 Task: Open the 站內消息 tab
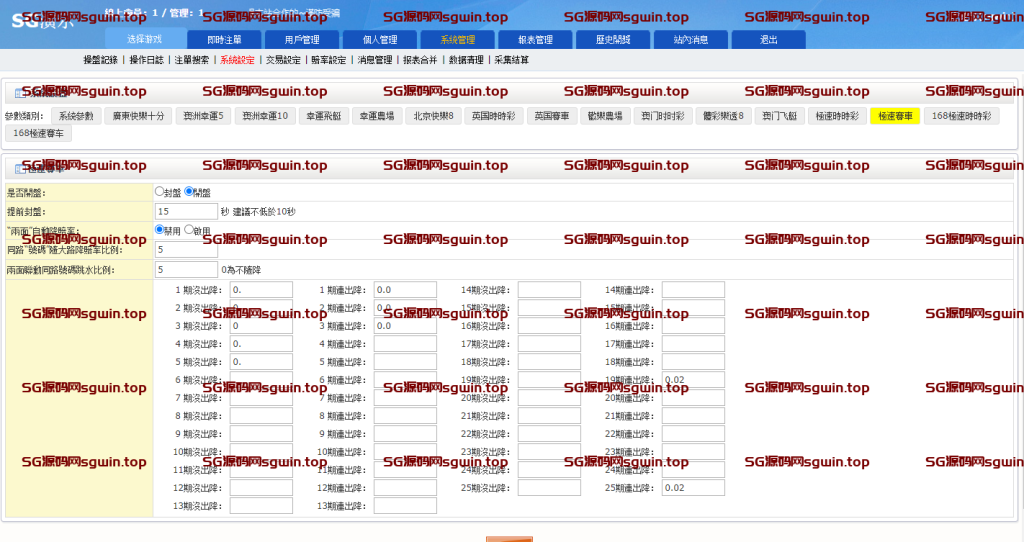tap(690, 40)
